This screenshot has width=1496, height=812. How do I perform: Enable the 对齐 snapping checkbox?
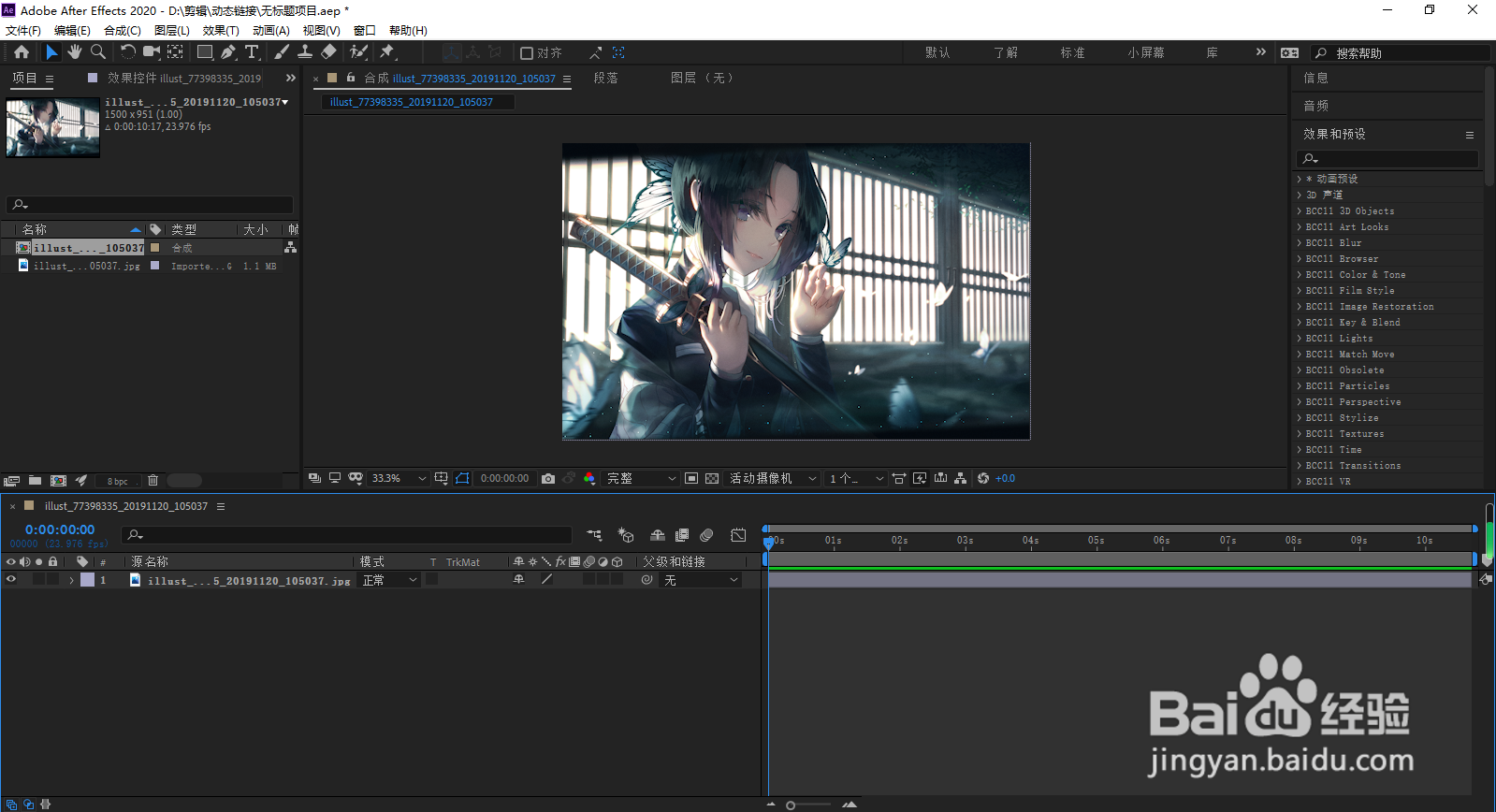pos(527,53)
